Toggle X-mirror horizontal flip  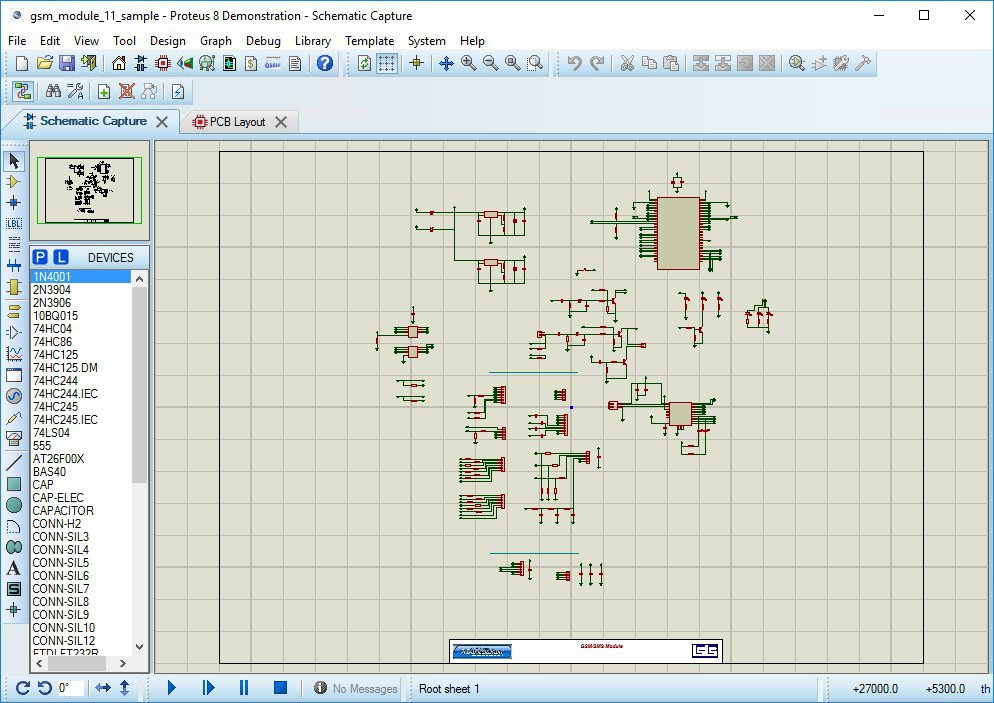pos(103,688)
